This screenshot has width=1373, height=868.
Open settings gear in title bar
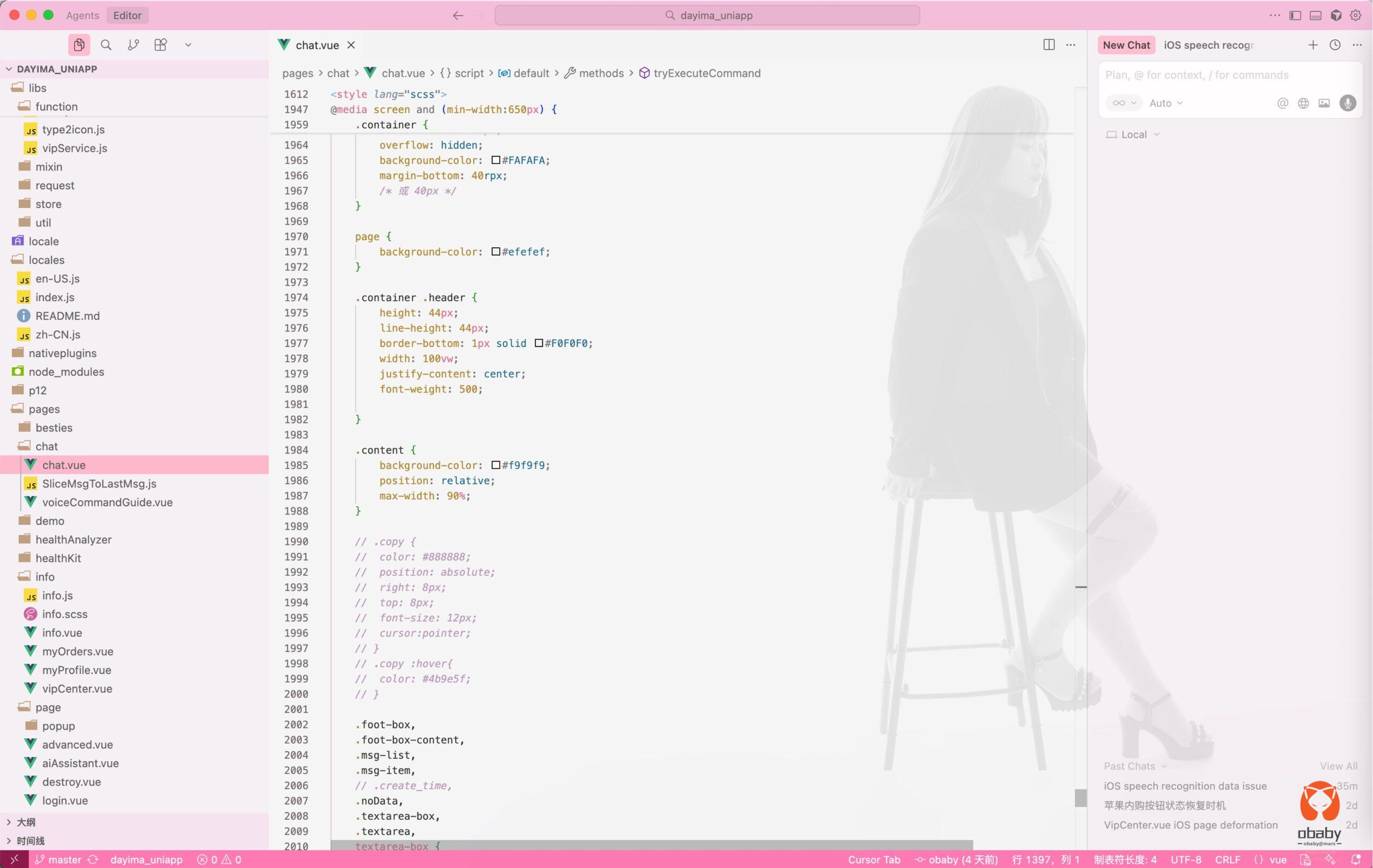coord(1356,16)
